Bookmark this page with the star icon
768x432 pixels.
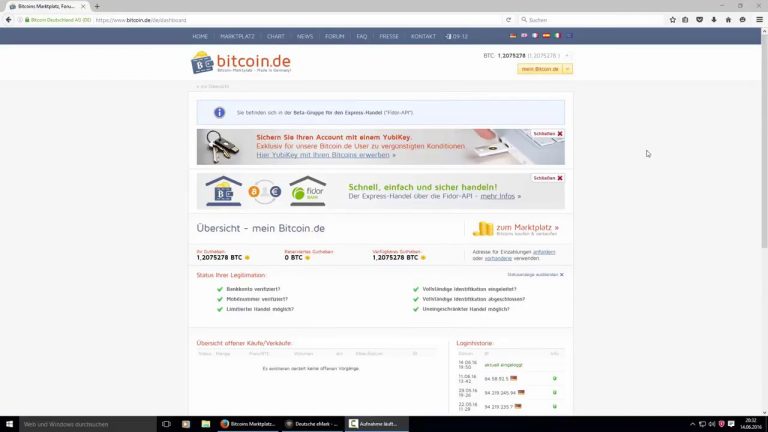tap(672, 20)
